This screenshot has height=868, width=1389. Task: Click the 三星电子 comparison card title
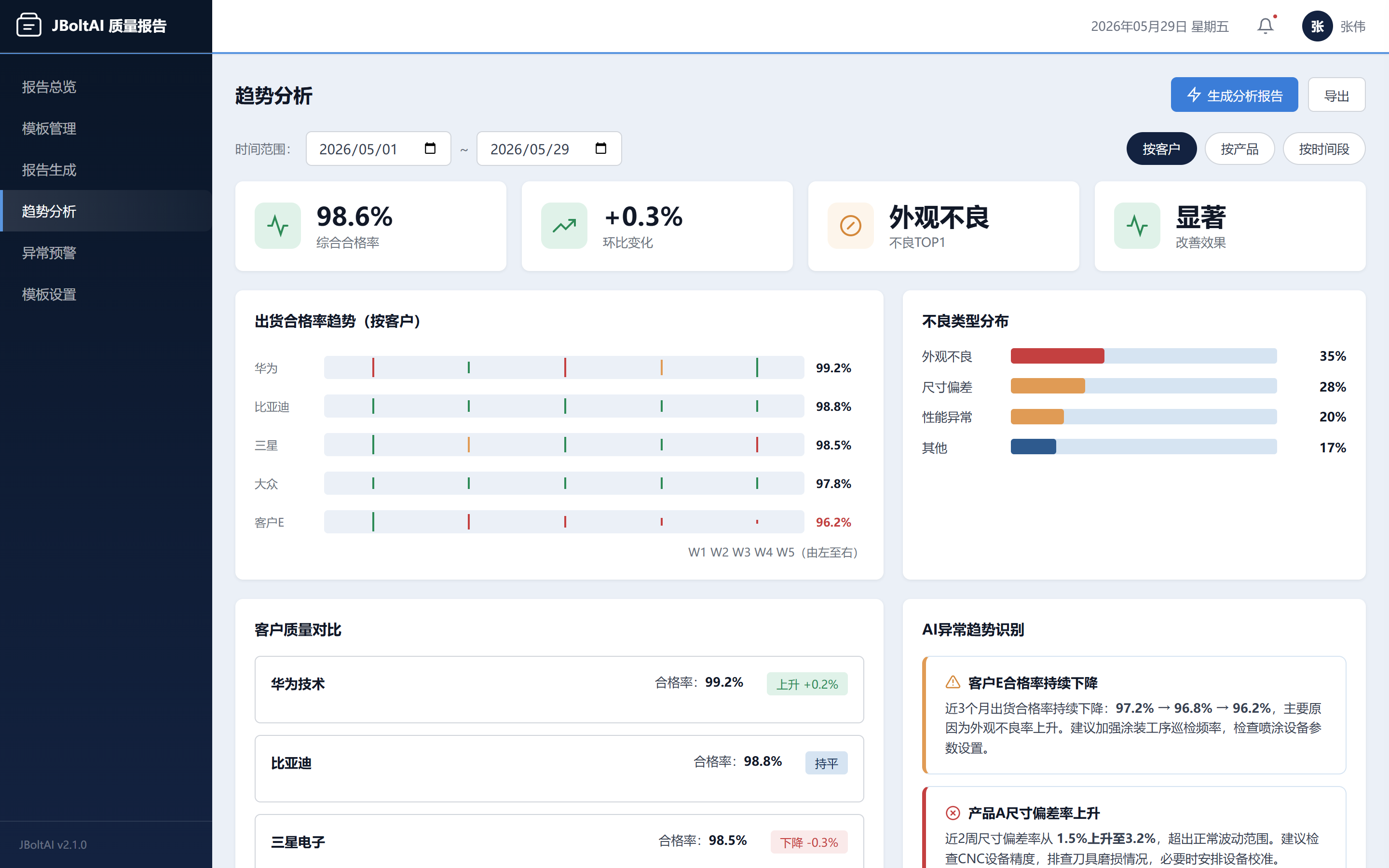(298, 842)
